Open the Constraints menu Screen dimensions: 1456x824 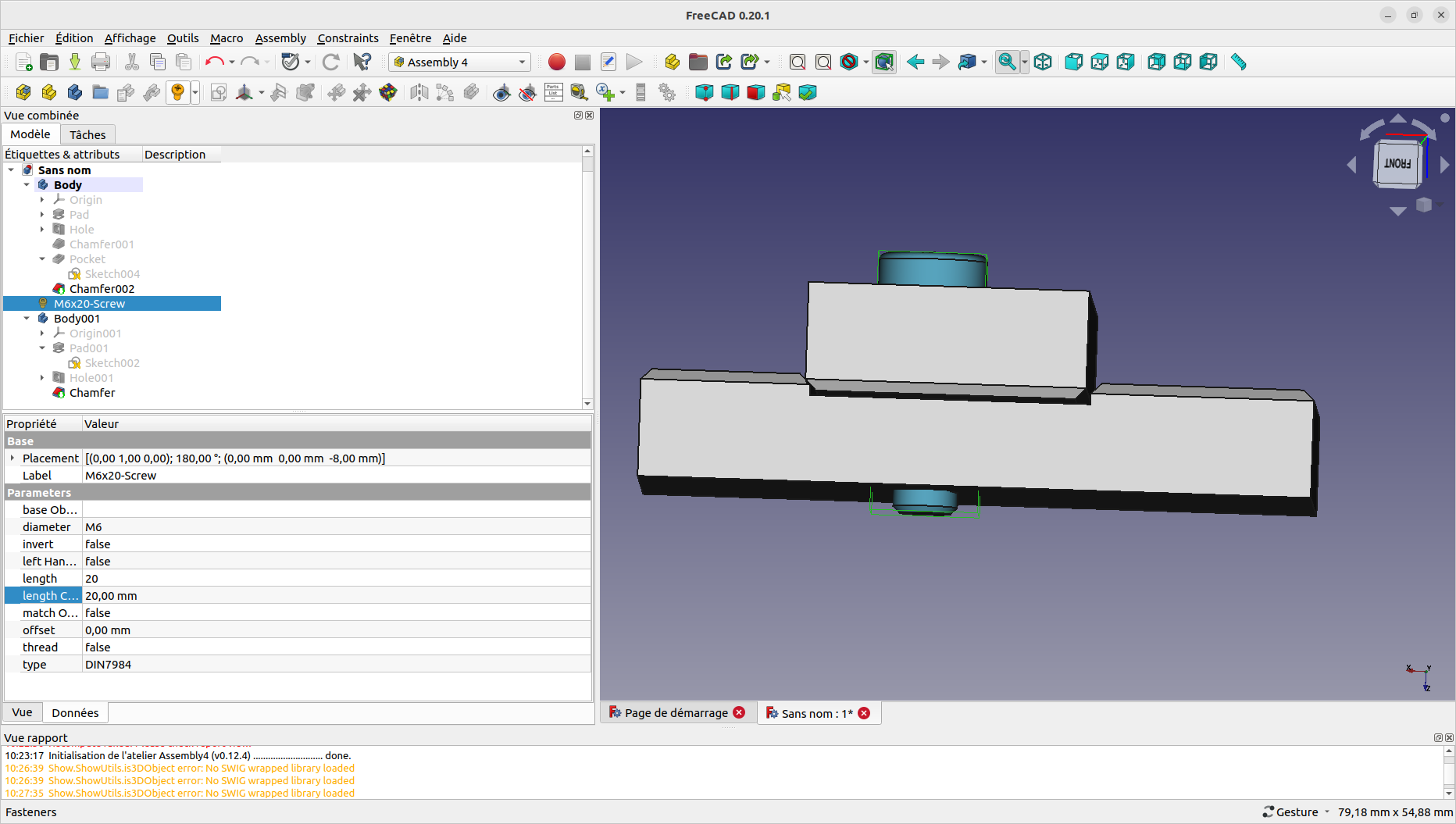(348, 38)
